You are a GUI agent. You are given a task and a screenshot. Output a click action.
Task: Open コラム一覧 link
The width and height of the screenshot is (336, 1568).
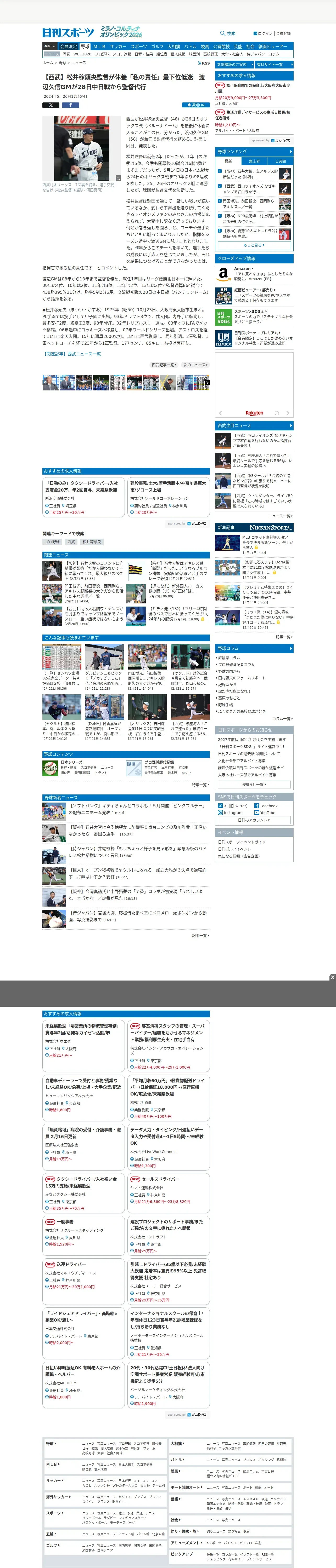[282, 719]
